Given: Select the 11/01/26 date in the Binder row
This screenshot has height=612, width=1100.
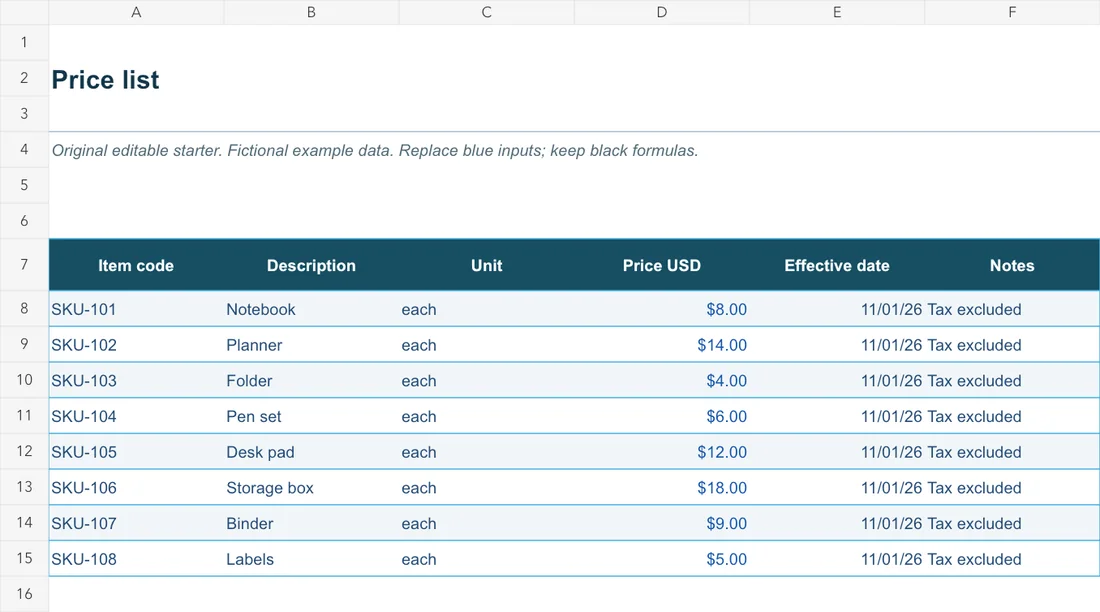Looking at the screenshot, I should [891, 524].
